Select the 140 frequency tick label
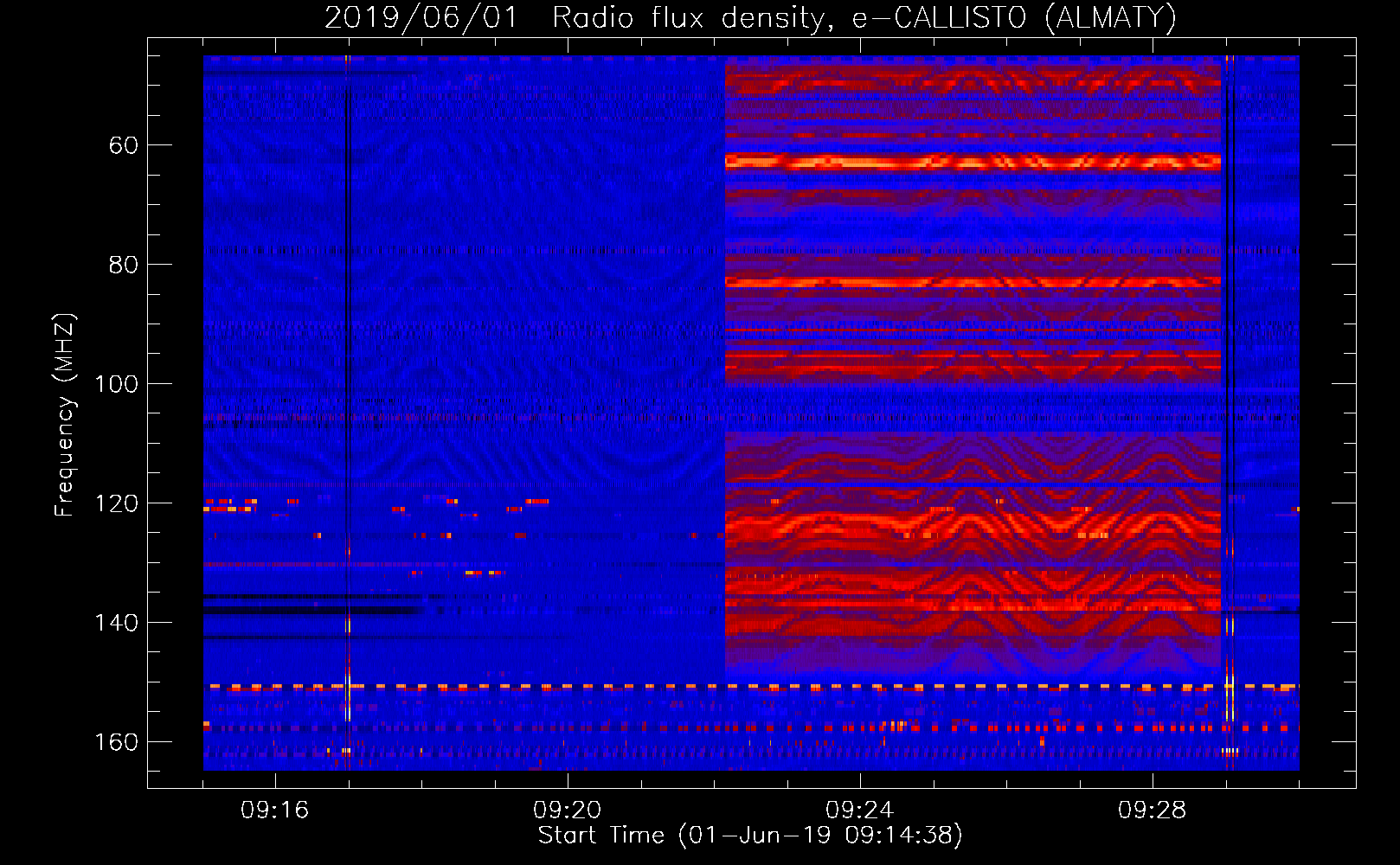Viewport: 1400px width, 865px height. click(x=117, y=623)
